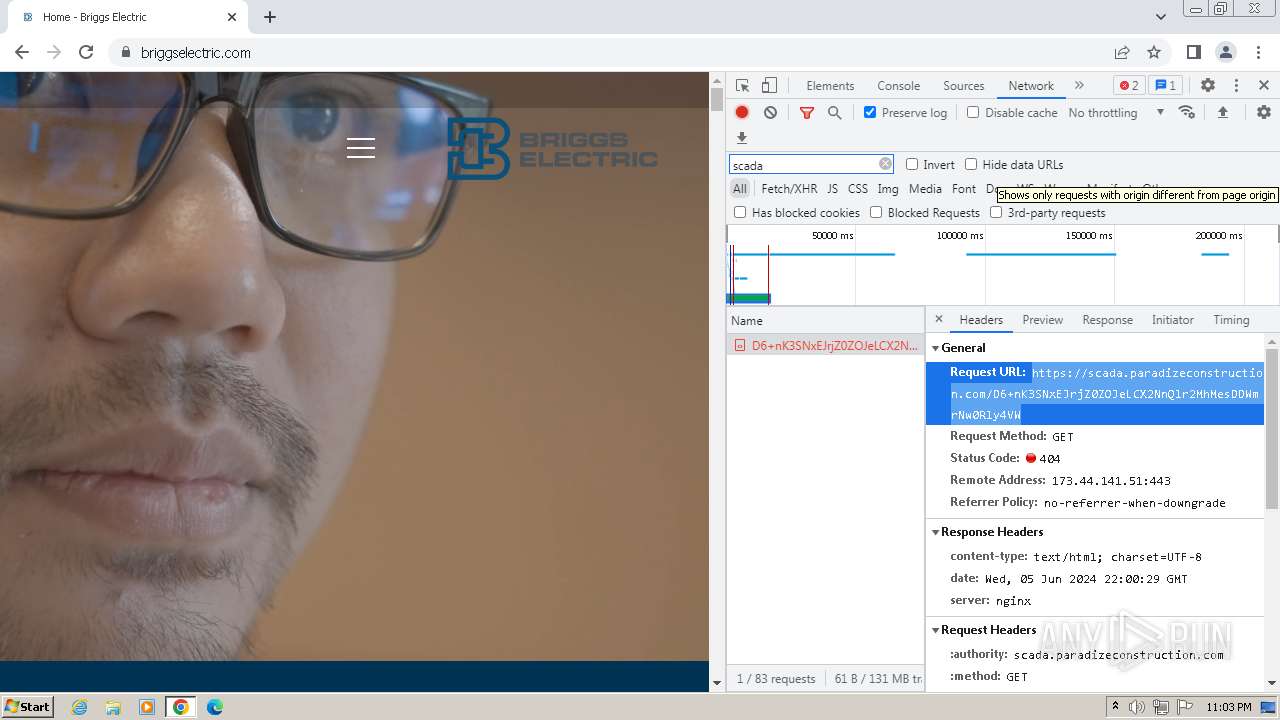1280x720 pixels.
Task: Stop recording the network log
Action: coord(742,113)
